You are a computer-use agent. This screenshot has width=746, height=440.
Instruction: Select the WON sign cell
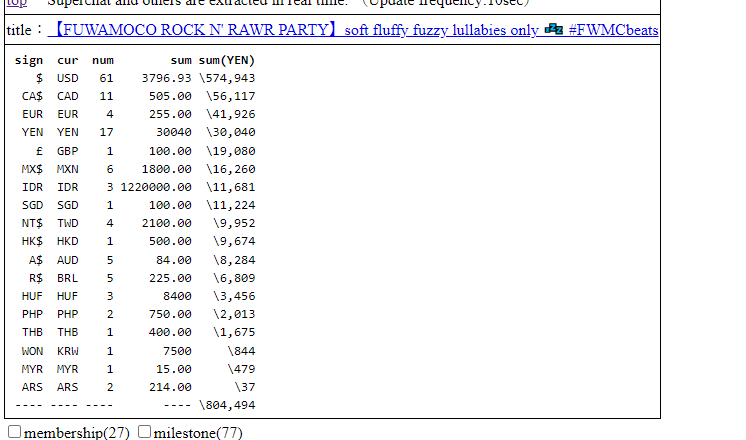pos(32,352)
